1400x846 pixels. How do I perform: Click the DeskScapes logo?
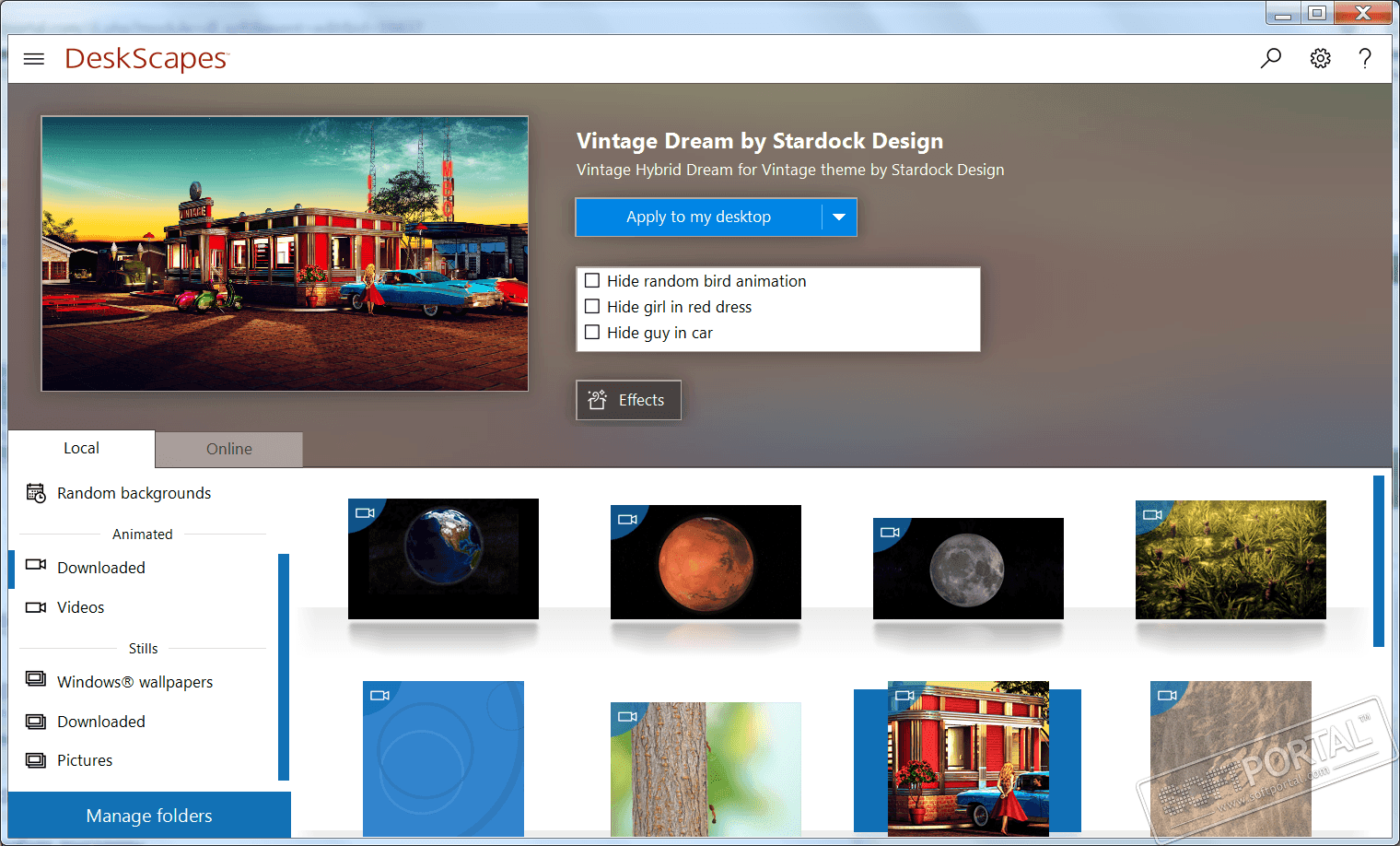(146, 59)
